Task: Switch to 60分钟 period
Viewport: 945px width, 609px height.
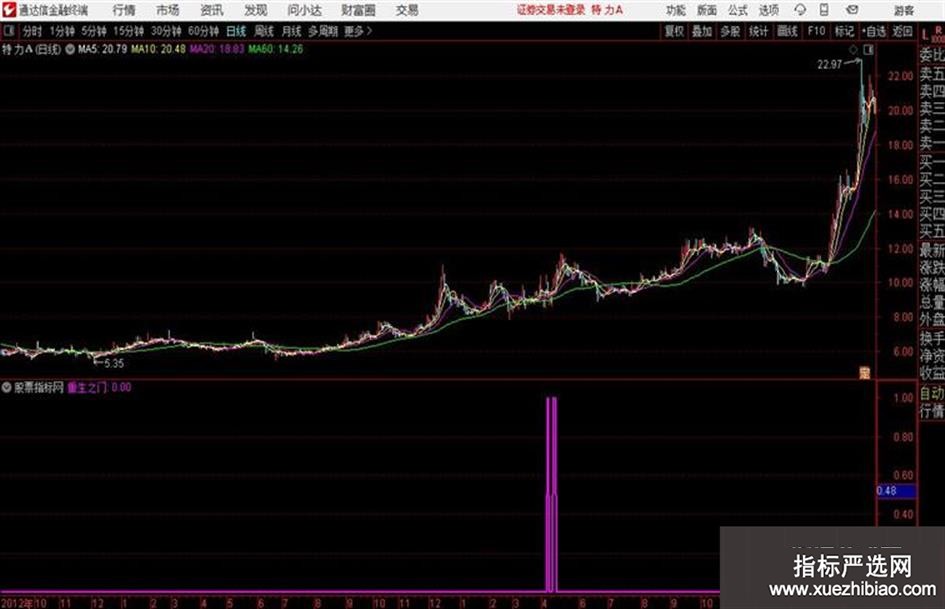Action: tap(204, 31)
